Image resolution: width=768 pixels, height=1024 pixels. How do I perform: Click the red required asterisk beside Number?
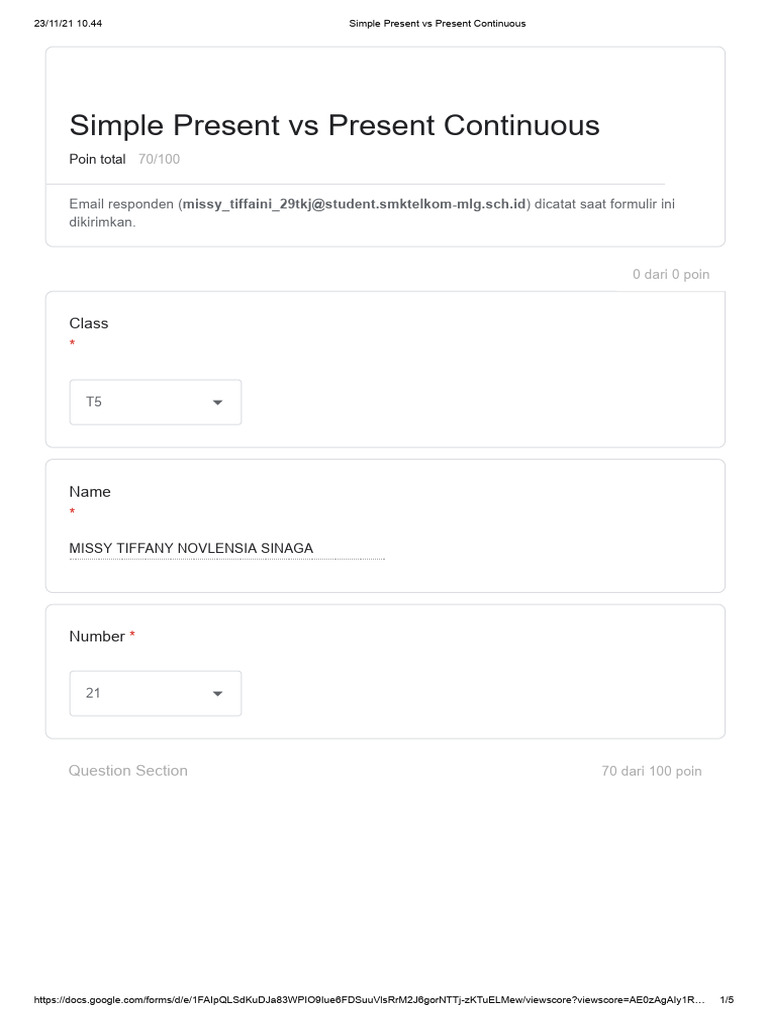tap(132, 635)
